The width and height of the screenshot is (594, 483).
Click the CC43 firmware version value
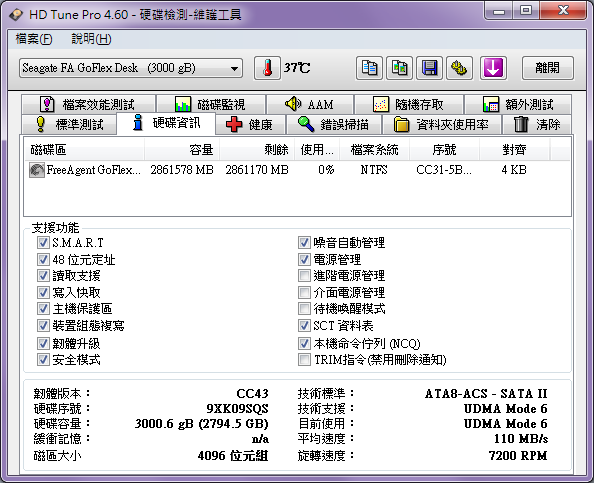(252, 394)
